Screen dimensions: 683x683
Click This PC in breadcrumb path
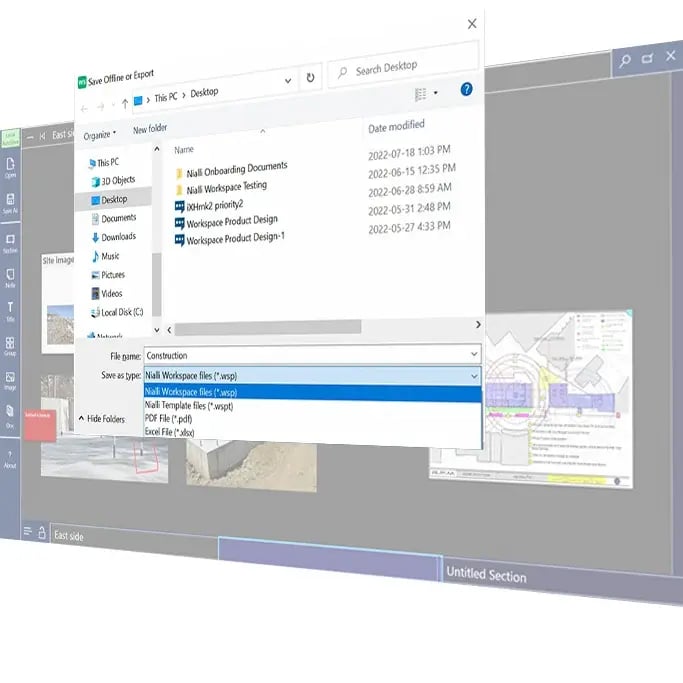tap(166, 98)
